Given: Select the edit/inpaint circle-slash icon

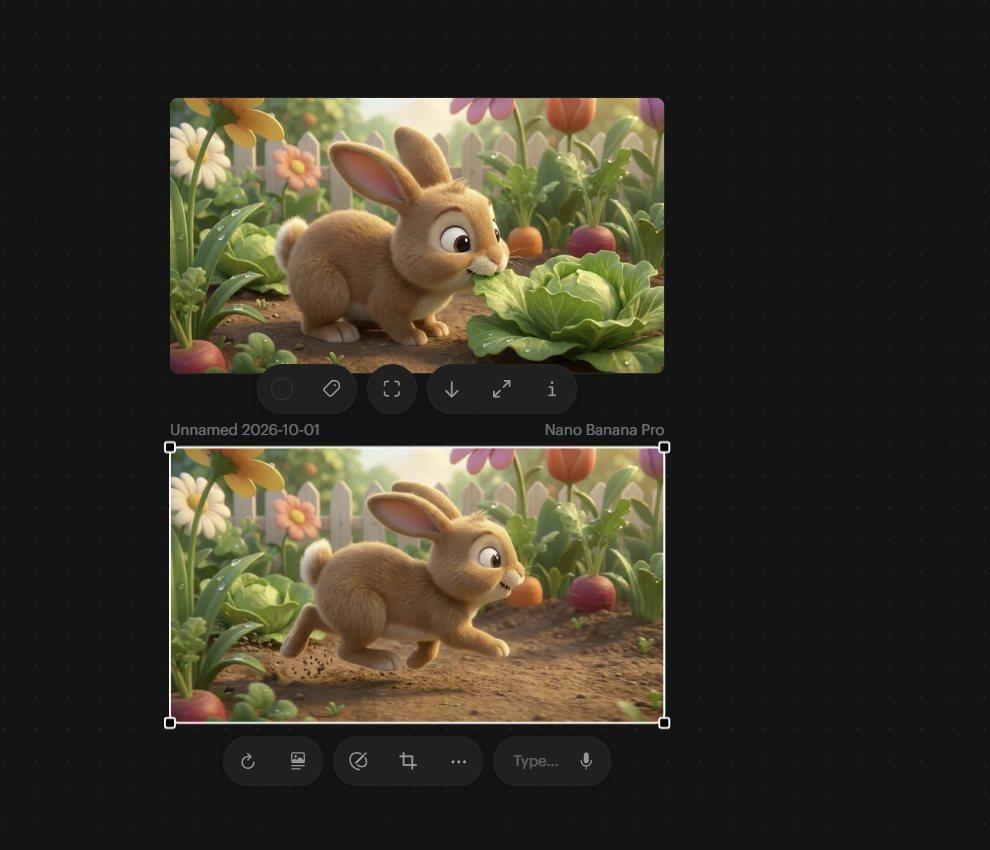Looking at the screenshot, I should click(x=358, y=761).
